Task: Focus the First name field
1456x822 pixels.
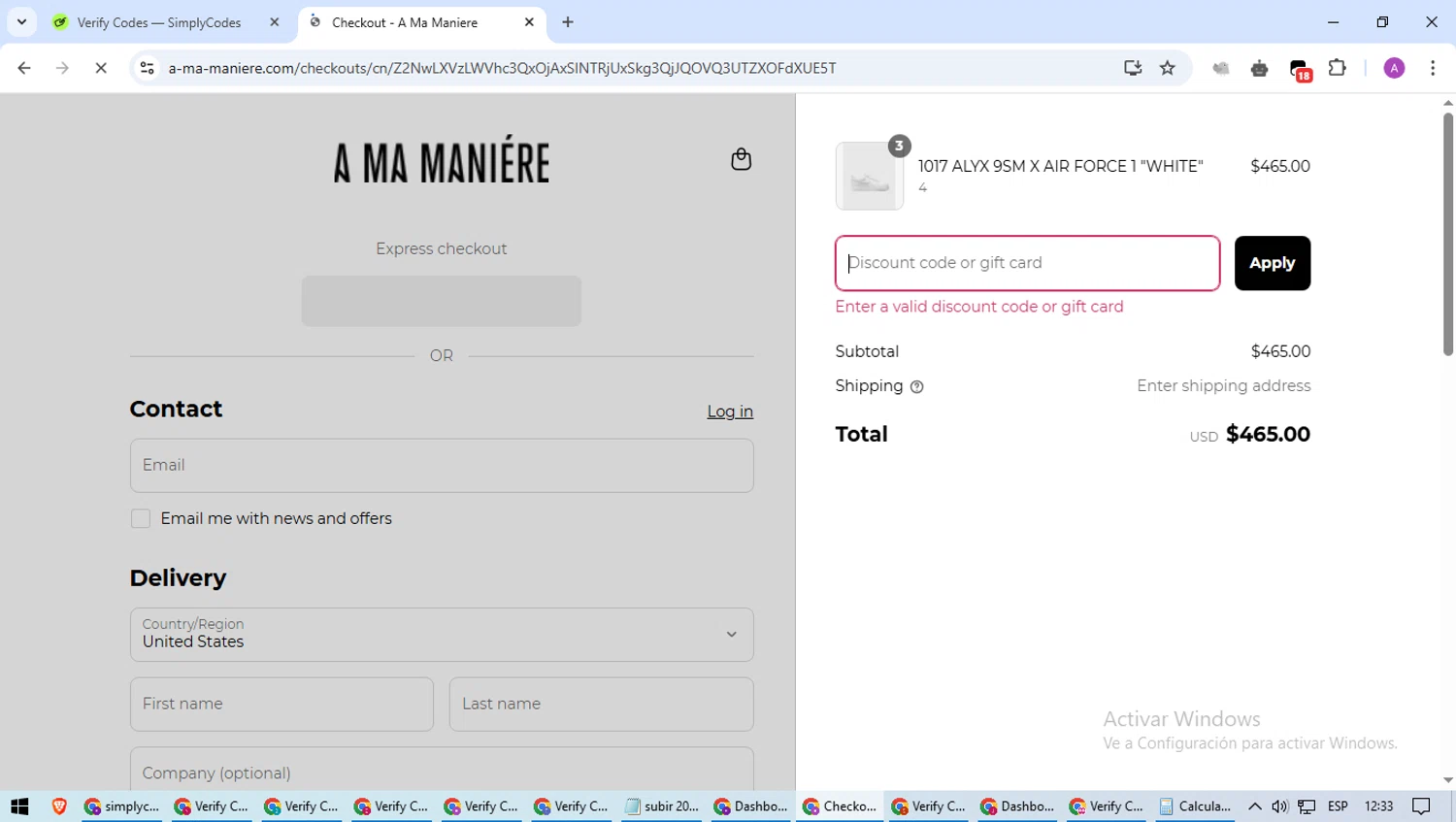Action: click(281, 705)
